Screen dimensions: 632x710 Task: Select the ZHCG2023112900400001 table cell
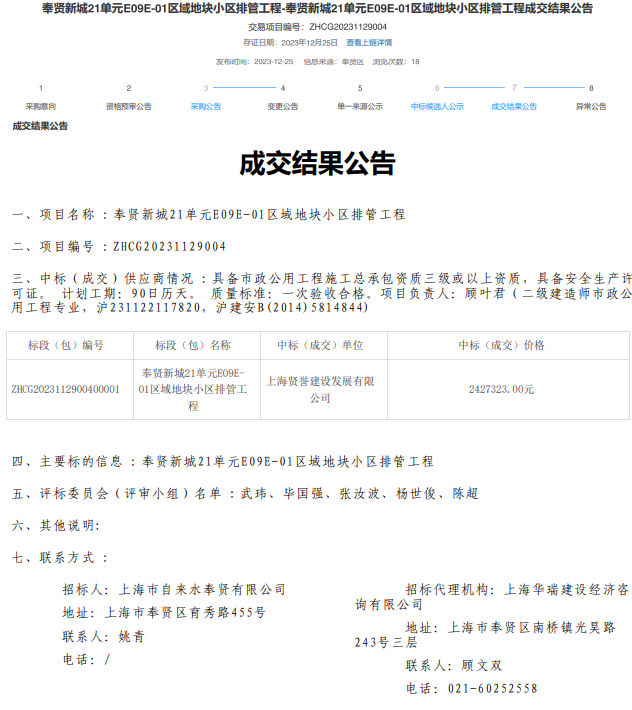66,389
